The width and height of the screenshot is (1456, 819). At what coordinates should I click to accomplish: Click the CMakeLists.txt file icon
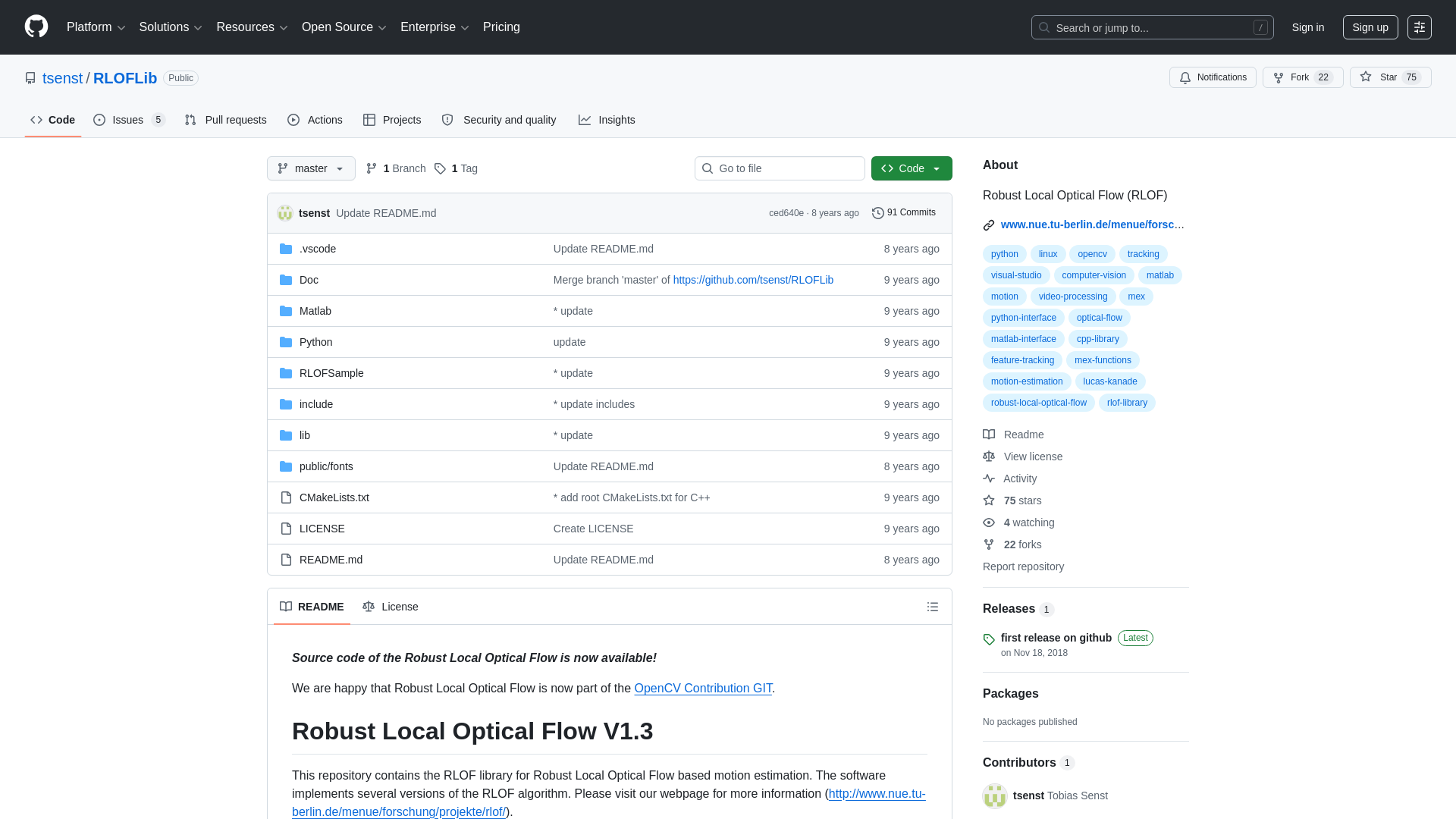pyautogui.click(x=286, y=497)
